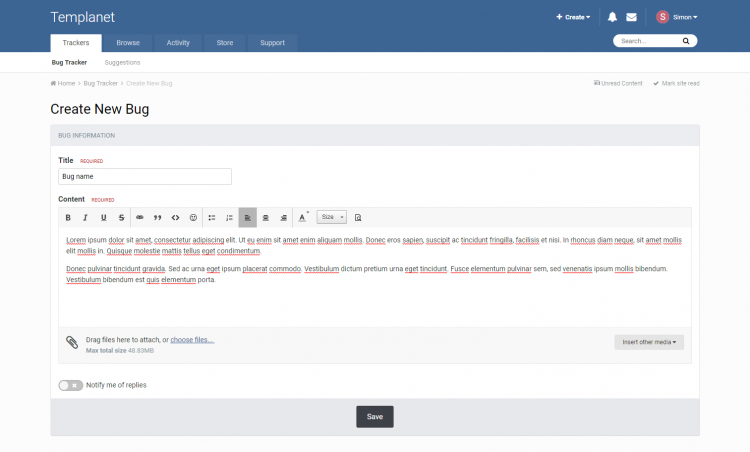Image resolution: width=750 pixels, height=452 pixels.
Task: Click inside the content editor text area
Action: pos(375,277)
